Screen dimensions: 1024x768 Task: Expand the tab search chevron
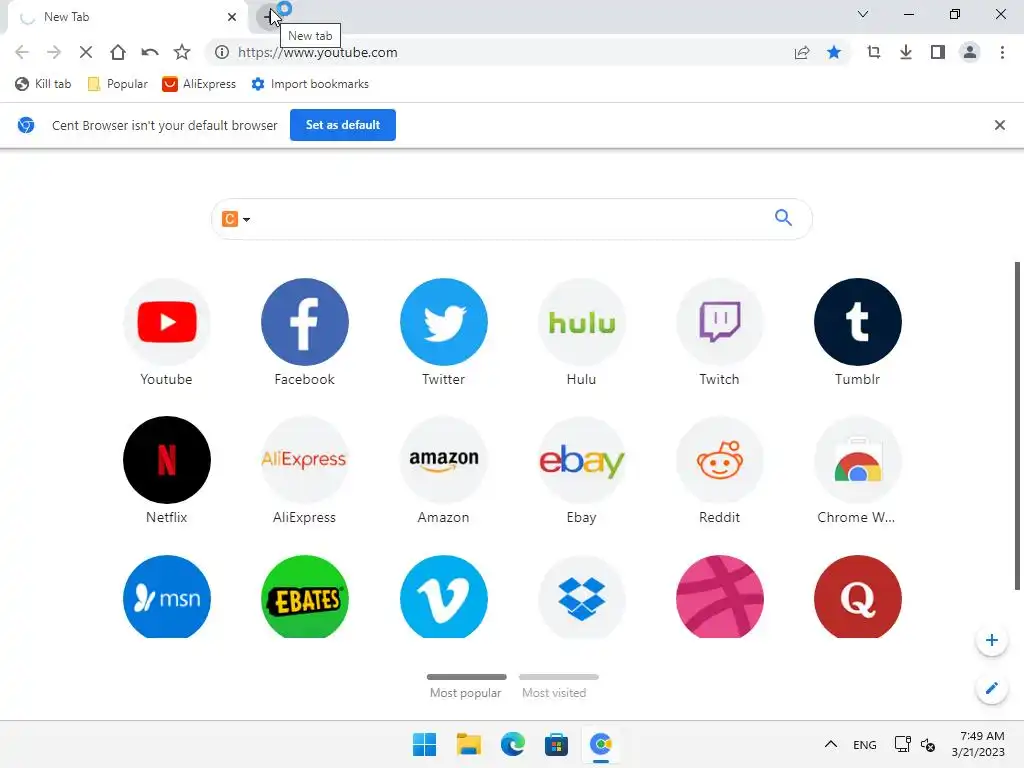coord(863,14)
